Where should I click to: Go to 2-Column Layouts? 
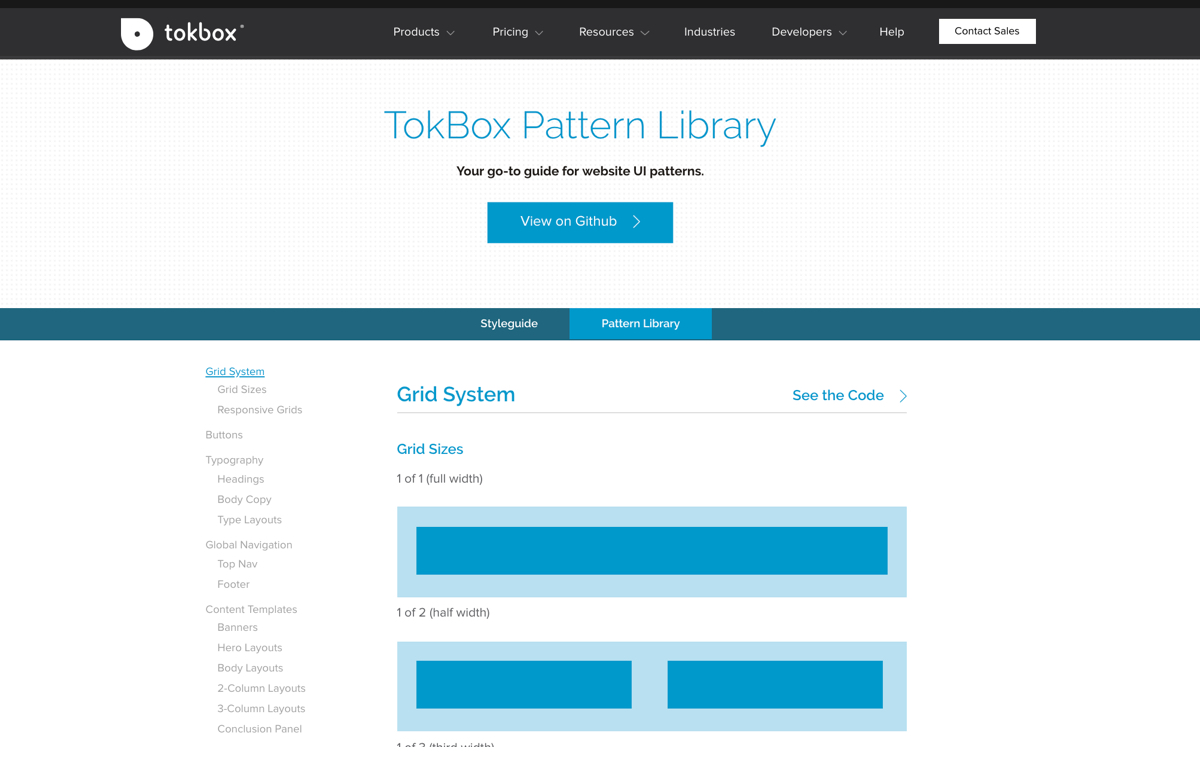(261, 689)
